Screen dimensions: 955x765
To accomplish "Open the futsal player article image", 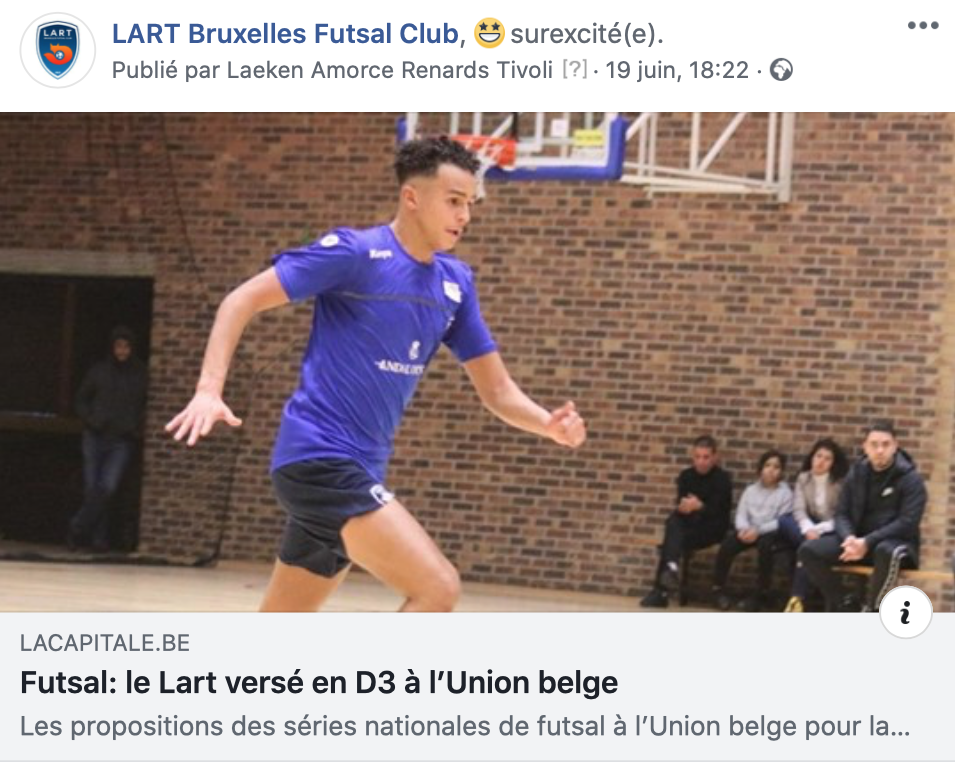I will click(x=478, y=362).
